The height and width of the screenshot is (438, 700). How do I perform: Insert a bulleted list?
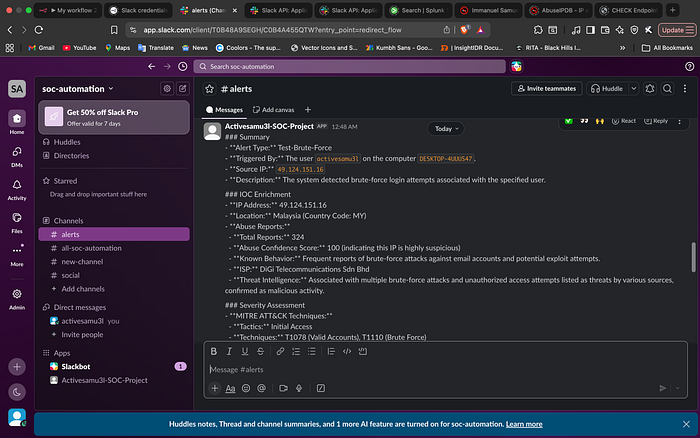coord(312,351)
